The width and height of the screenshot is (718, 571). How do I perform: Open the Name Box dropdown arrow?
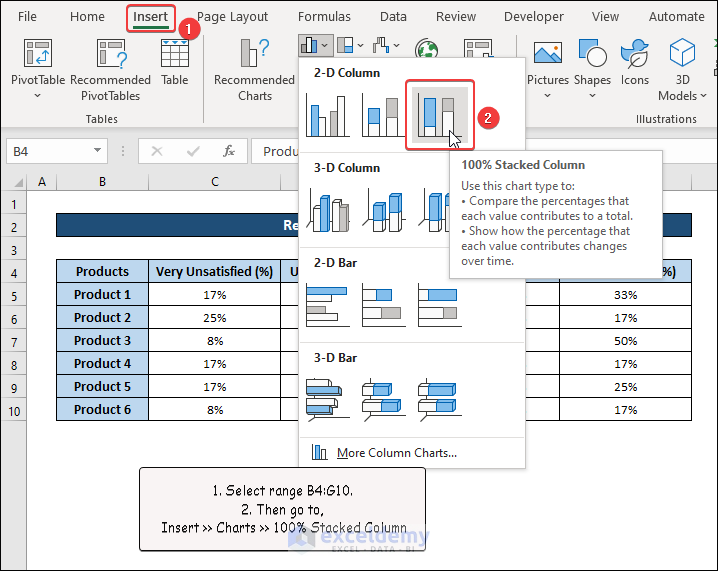point(97,151)
